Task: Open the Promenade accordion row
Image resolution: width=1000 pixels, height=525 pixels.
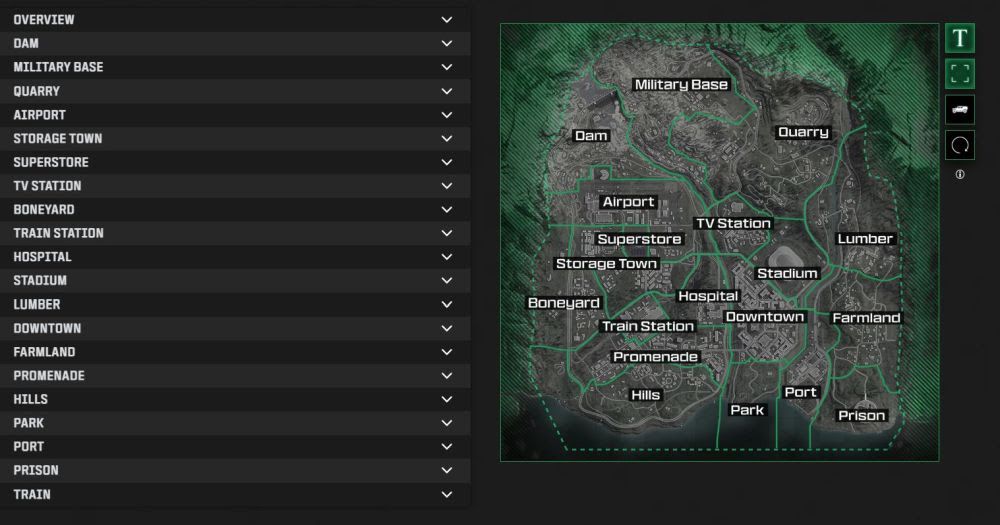Action: point(235,375)
